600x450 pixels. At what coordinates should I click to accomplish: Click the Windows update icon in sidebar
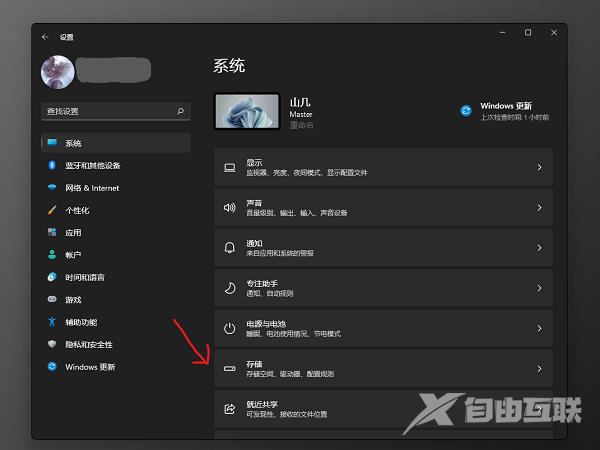52,366
